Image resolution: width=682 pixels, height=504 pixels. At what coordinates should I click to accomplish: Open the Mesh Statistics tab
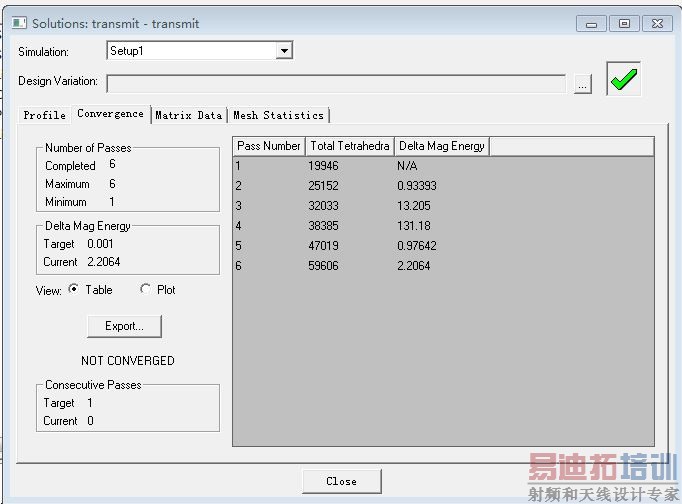(x=278, y=115)
